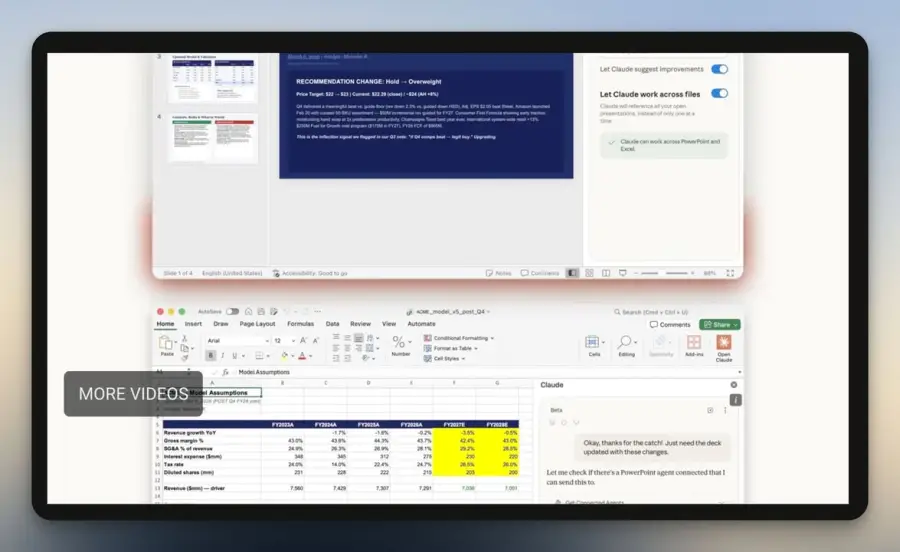Click the Revenue growth YoY row label
This screenshot has height=552, width=900.
190,433
